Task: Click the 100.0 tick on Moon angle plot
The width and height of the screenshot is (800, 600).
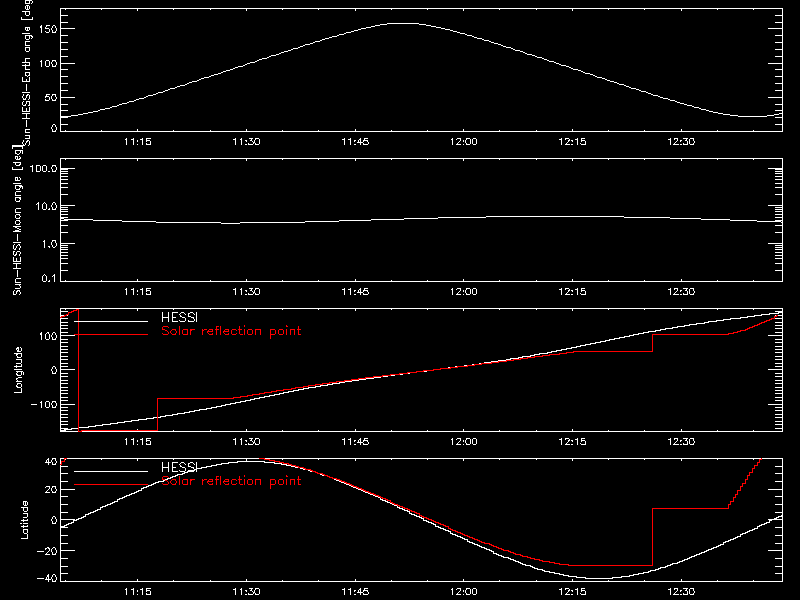Action: (x=43, y=168)
